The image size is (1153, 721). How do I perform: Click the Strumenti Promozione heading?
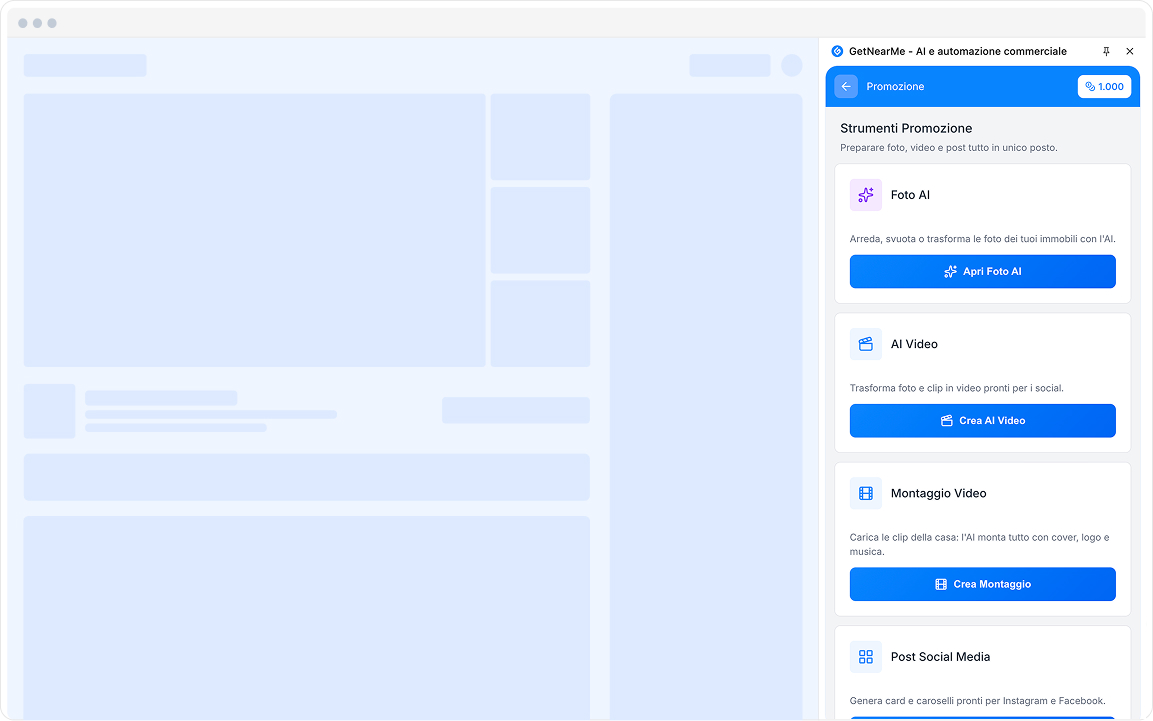pos(906,128)
